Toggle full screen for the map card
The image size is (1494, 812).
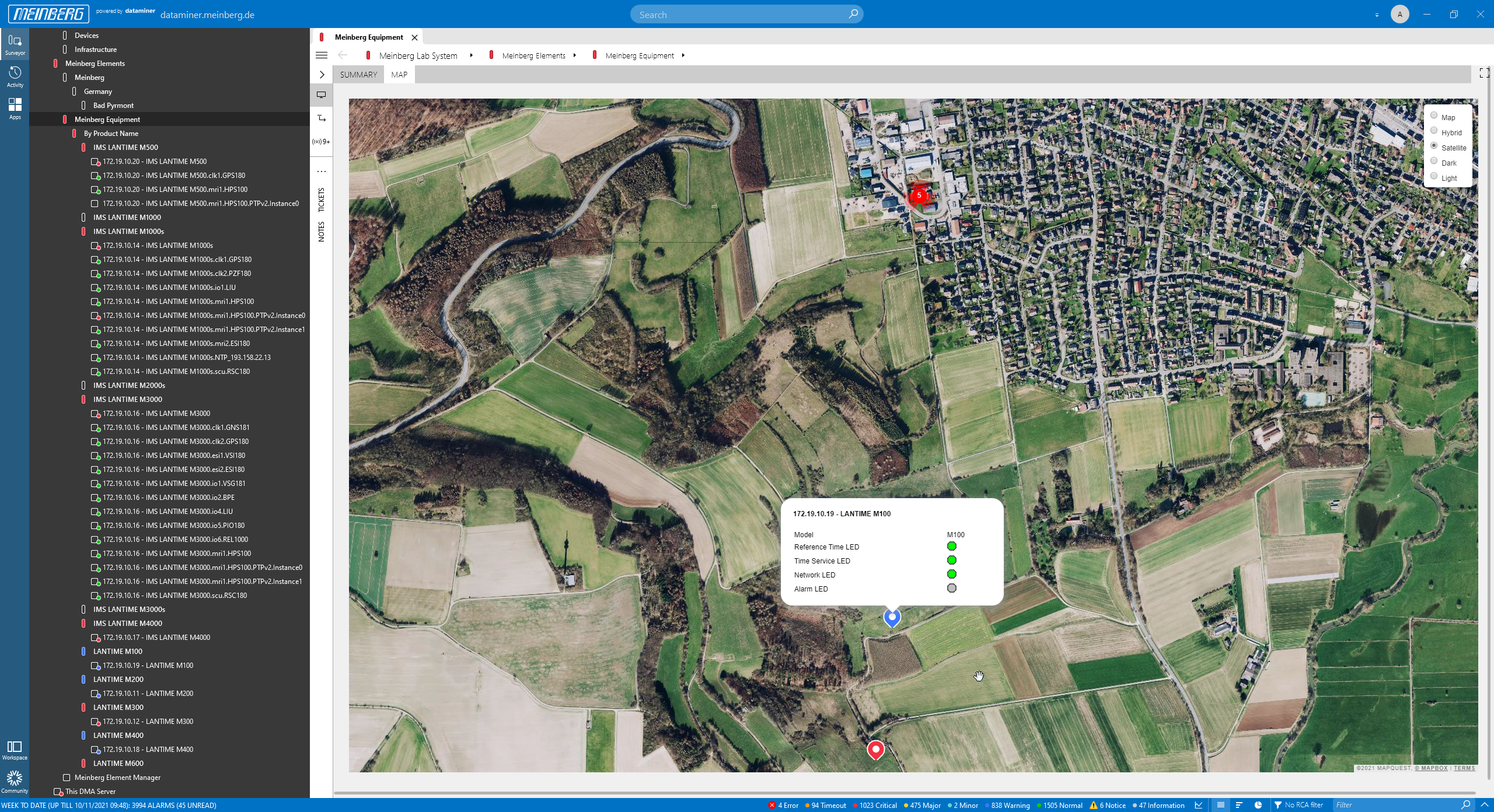click(x=1485, y=73)
